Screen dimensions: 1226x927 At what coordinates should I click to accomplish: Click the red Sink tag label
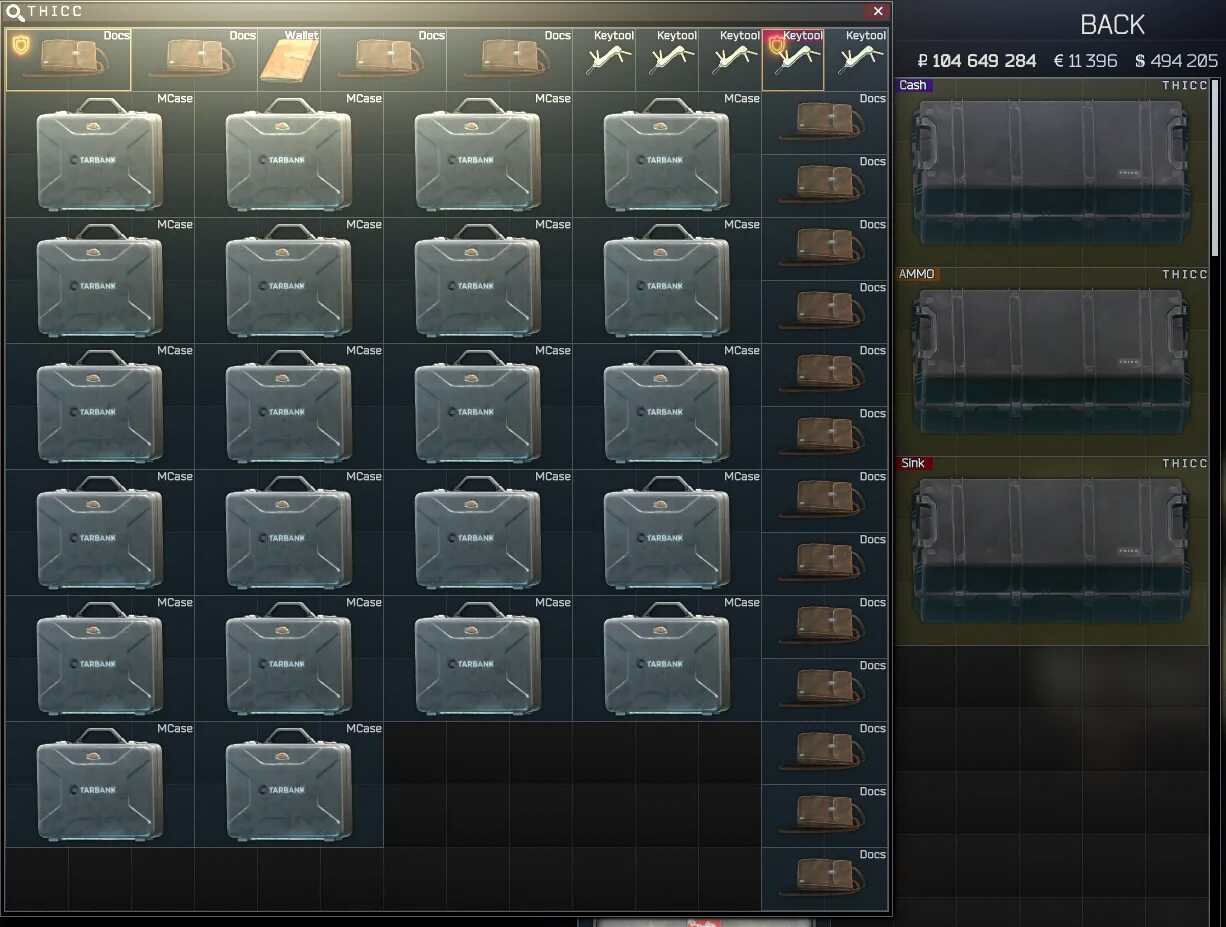point(912,463)
